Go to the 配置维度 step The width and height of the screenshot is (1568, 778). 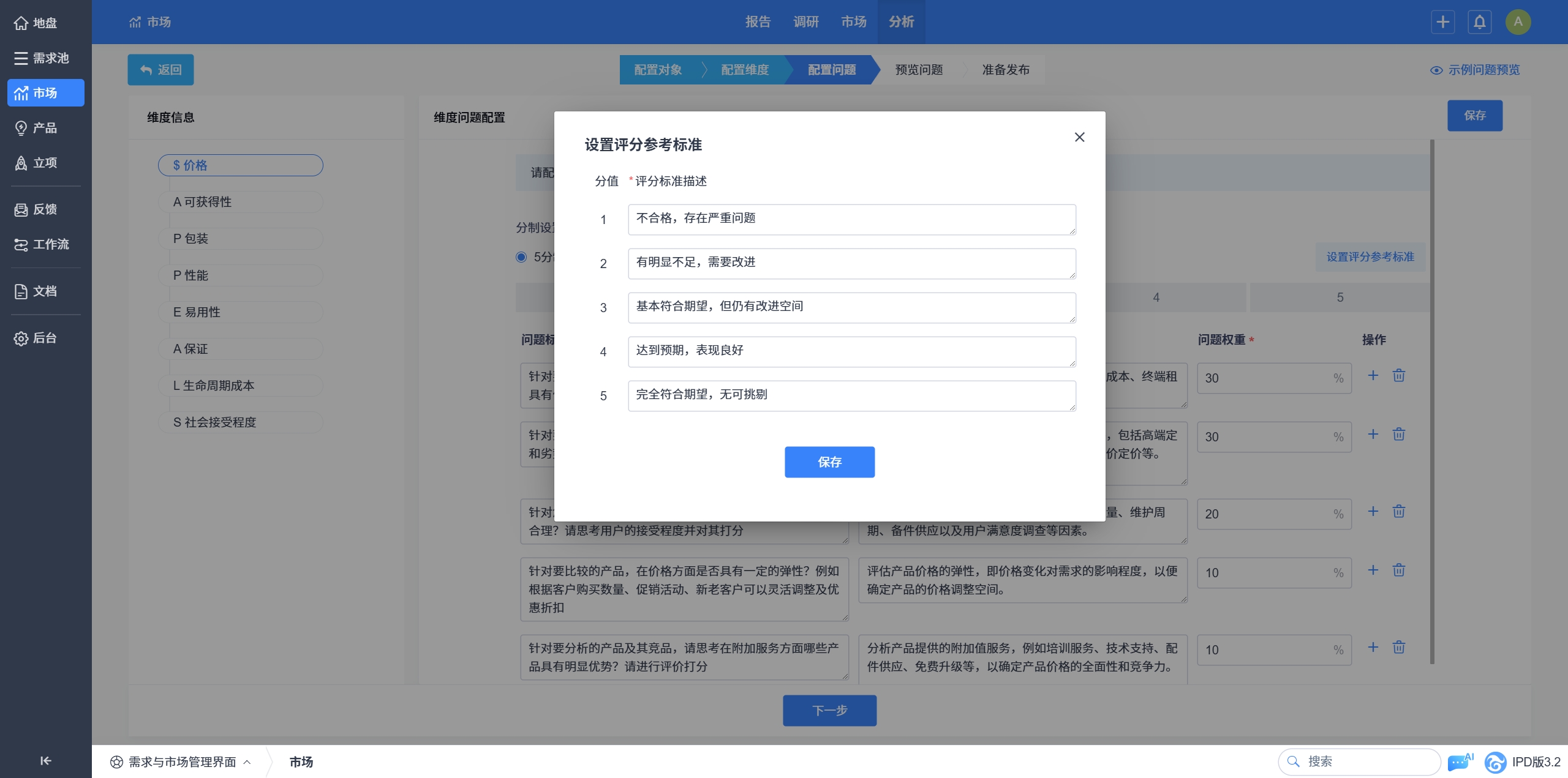point(744,70)
